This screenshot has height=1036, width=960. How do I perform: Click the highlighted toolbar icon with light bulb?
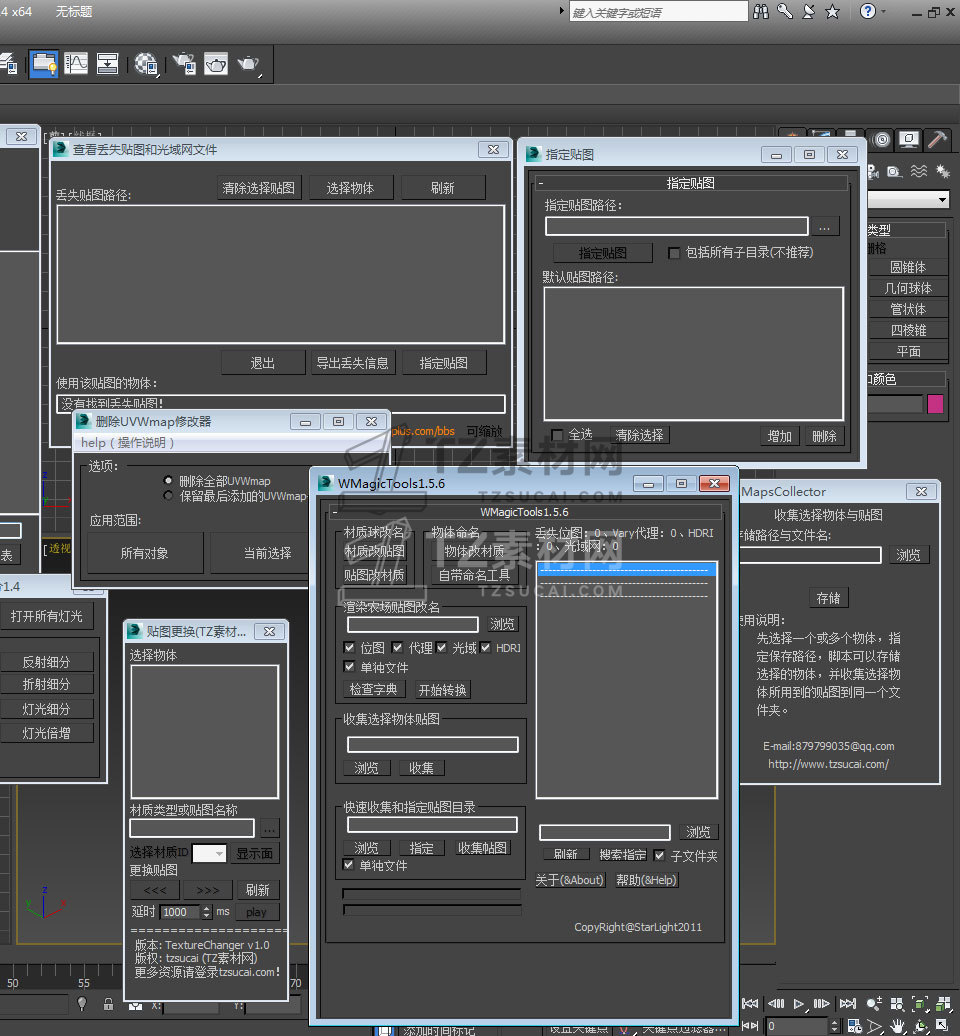pyautogui.click(x=44, y=64)
